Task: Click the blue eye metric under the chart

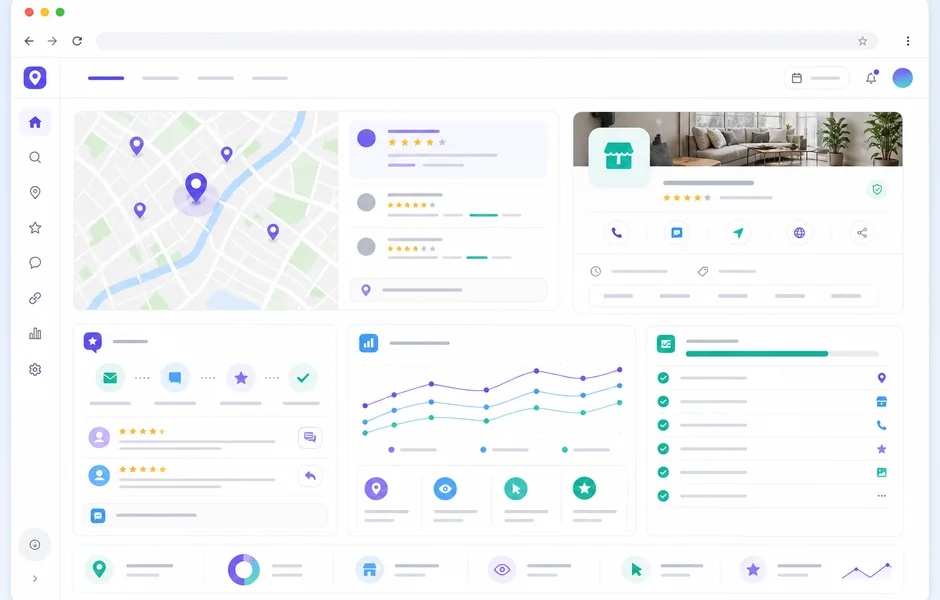Action: point(445,489)
